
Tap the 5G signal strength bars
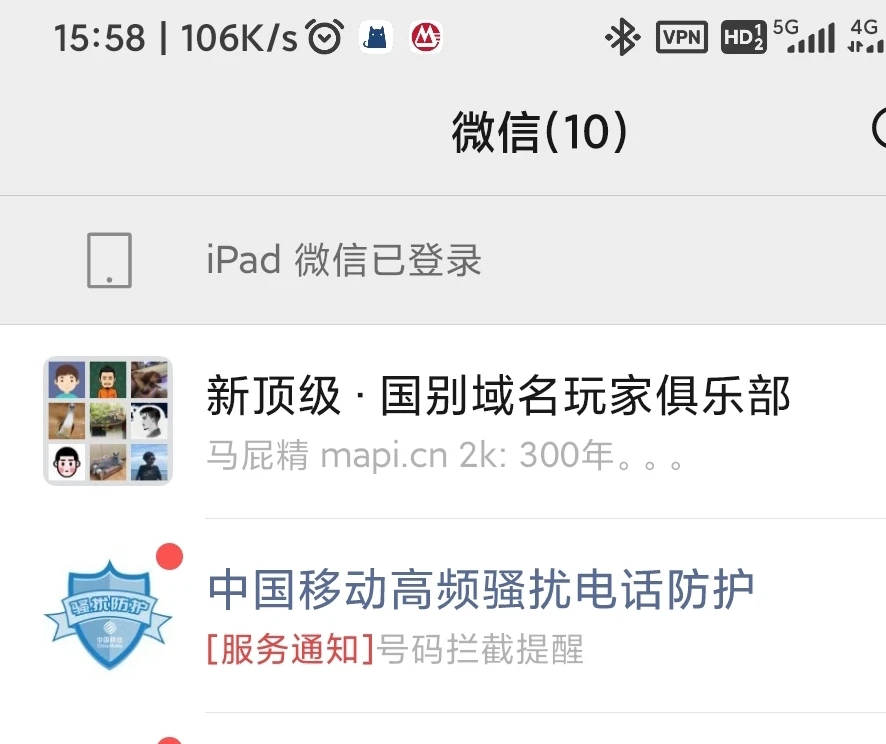coord(805,37)
